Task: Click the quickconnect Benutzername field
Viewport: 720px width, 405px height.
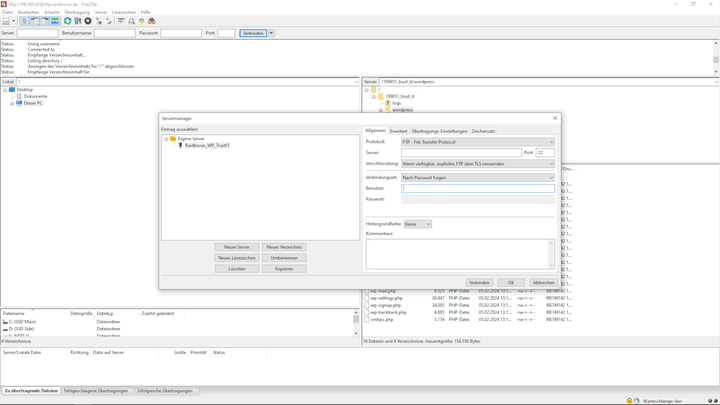Action: coord(115,33)
